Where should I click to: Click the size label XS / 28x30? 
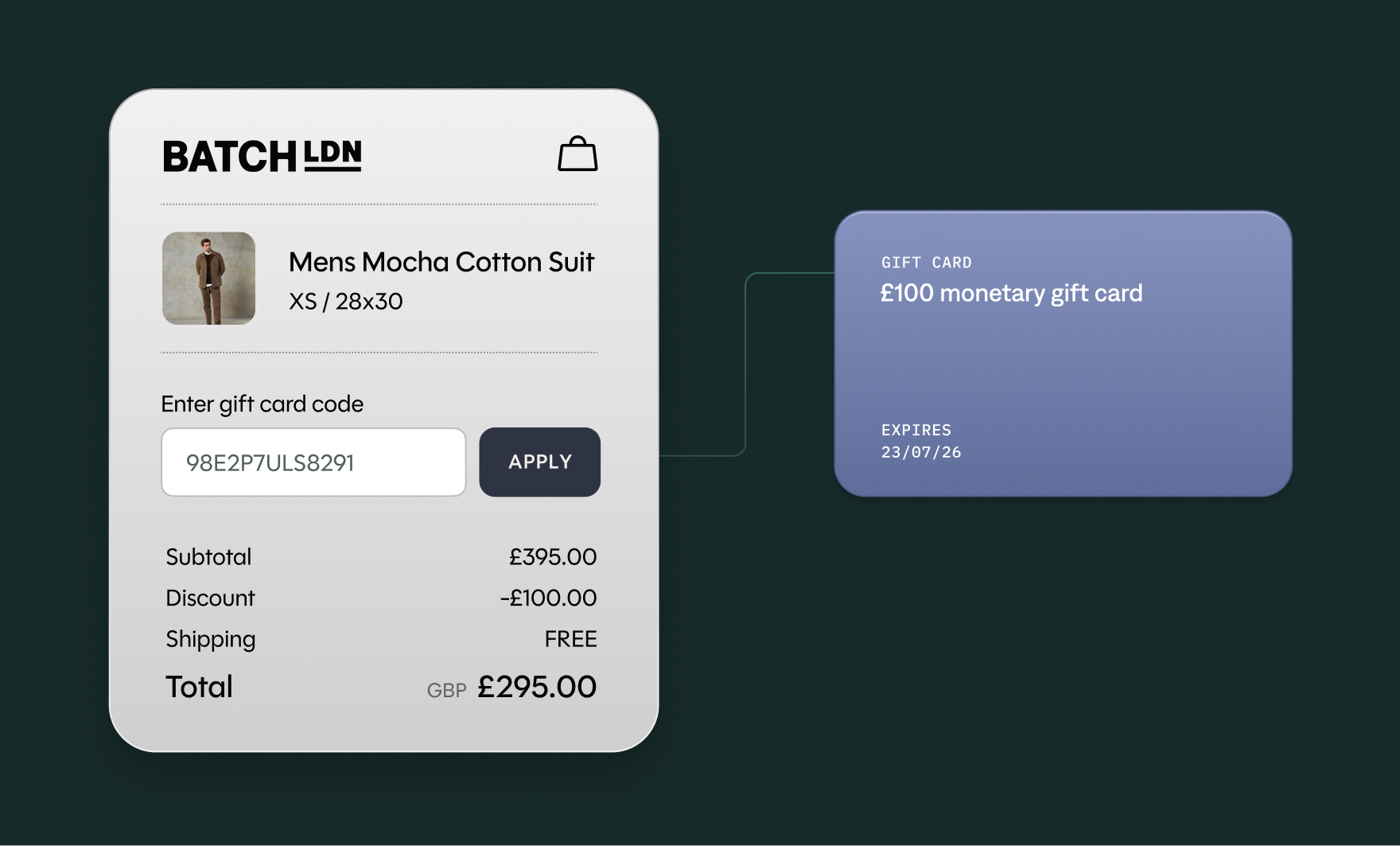[x=345, y=301]
